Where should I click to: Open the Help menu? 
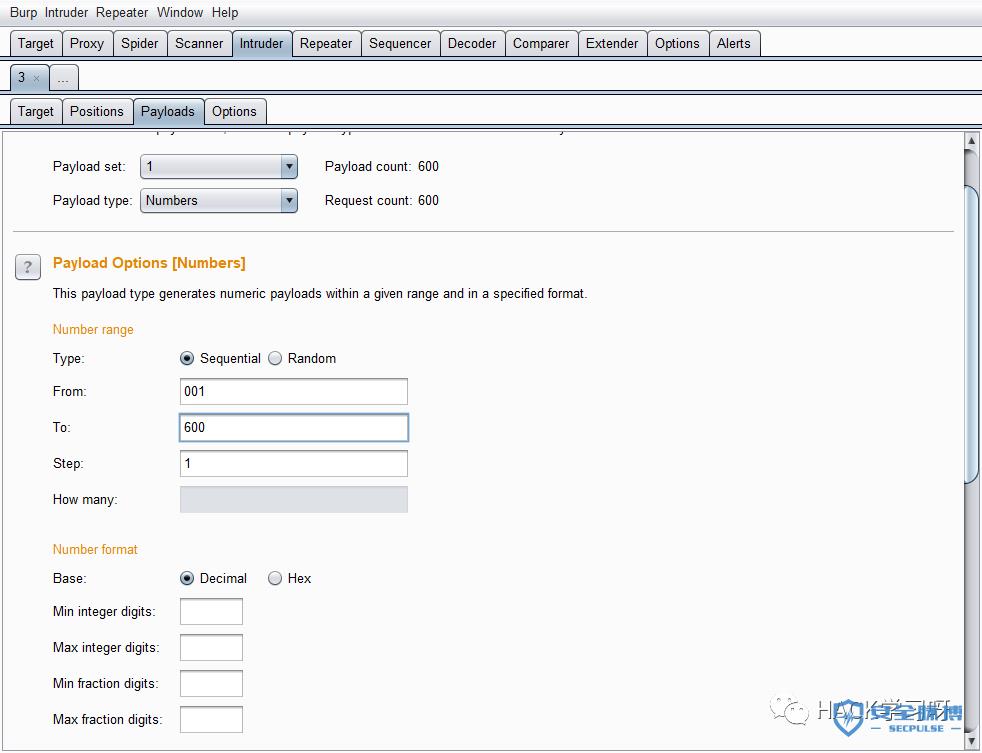(x=225, y=13)
